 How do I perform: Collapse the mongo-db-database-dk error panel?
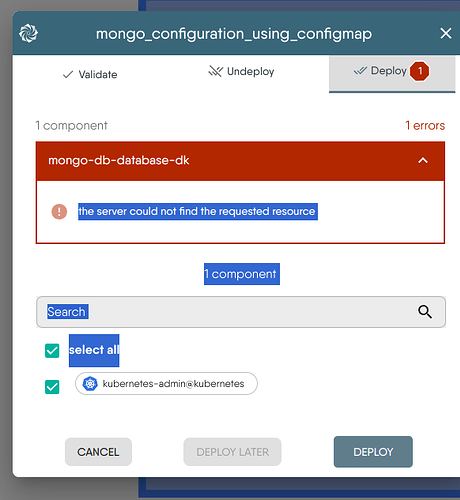(423, 161)
